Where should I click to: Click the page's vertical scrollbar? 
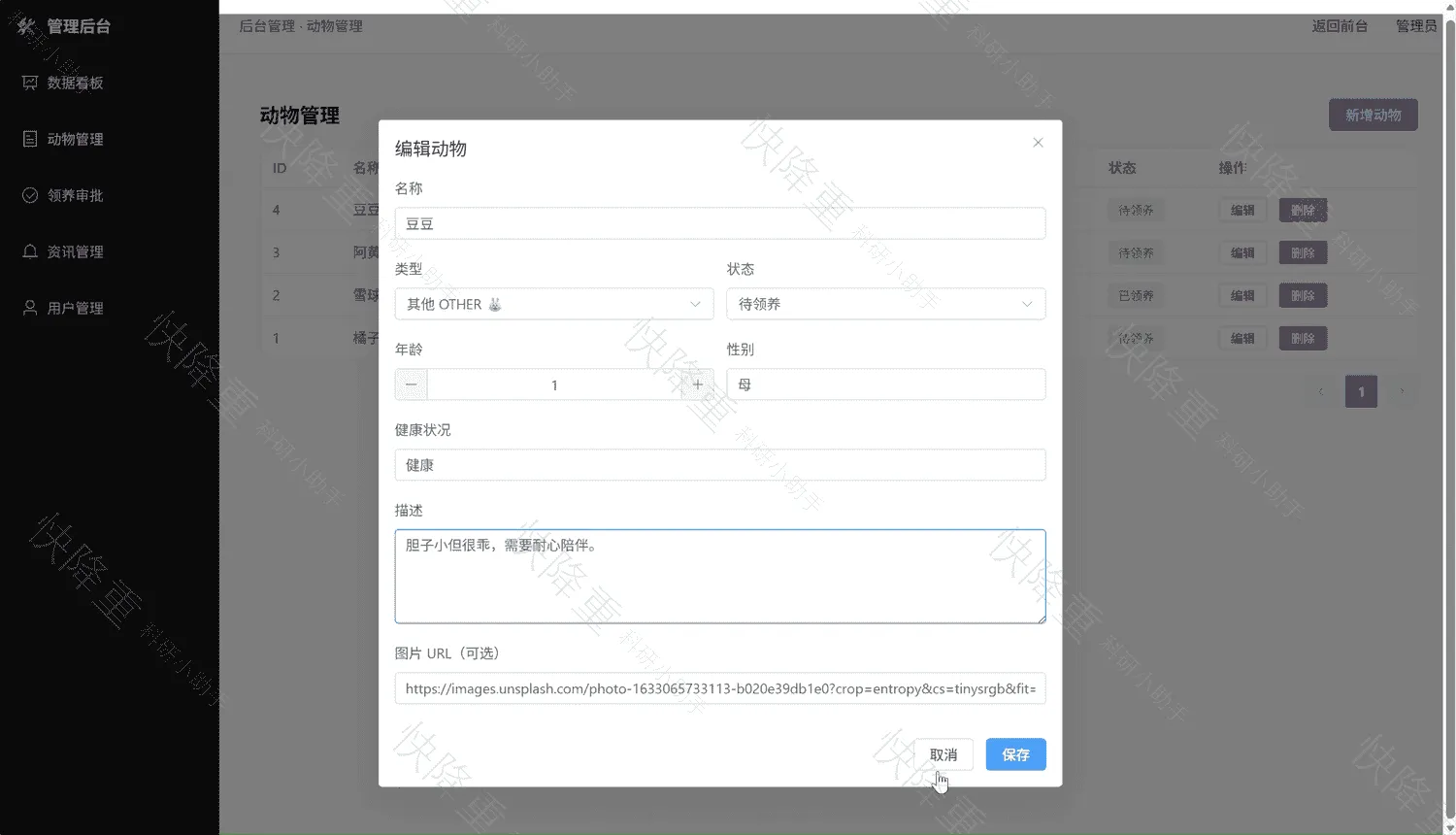pyautogui.click(x=1450, y=417)
